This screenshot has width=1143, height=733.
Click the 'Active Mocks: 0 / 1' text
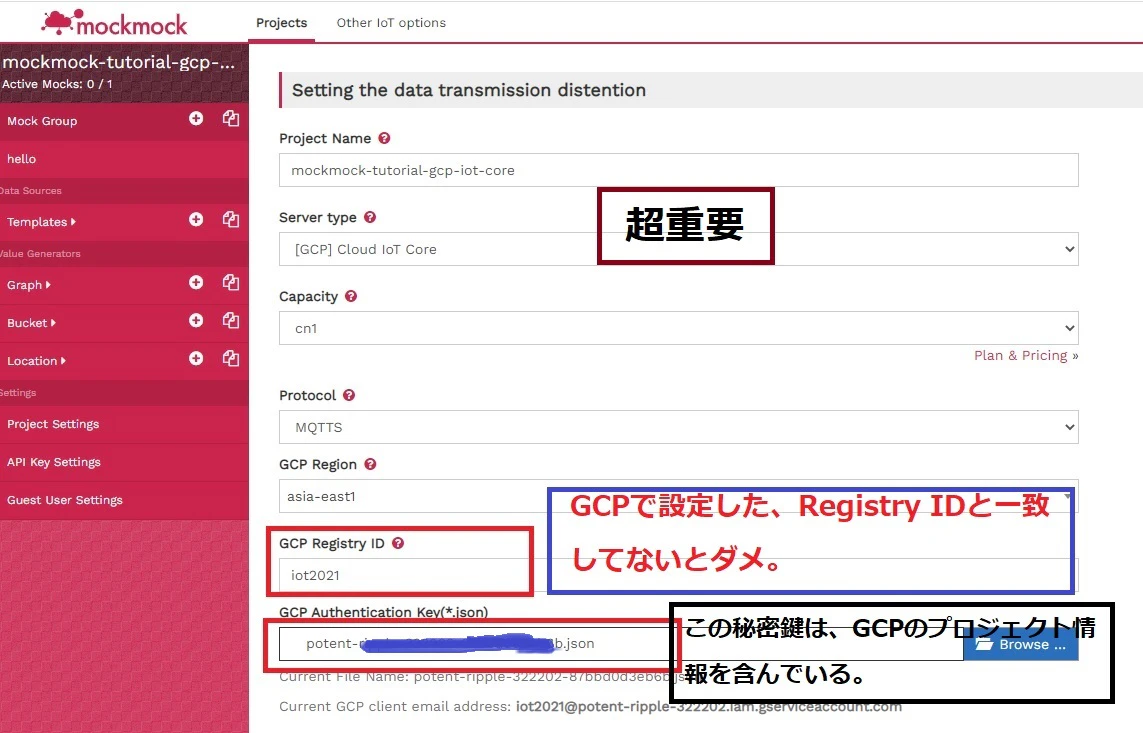tap(58, 84)
